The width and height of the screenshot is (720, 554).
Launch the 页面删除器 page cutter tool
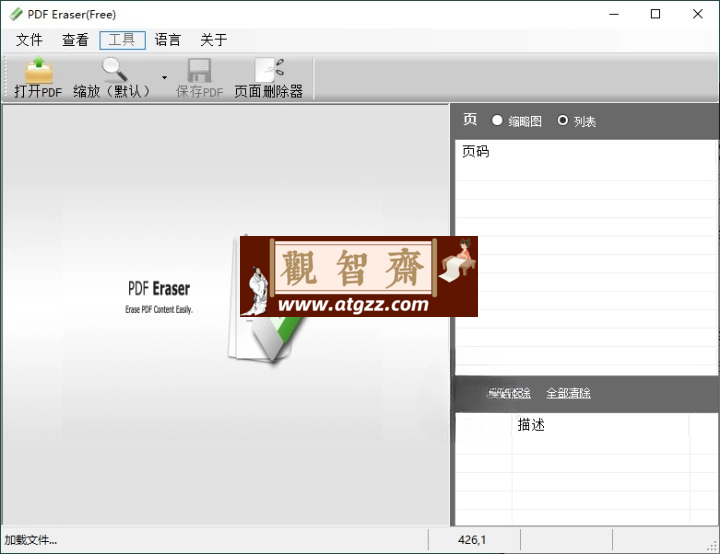tap(269, 77)
